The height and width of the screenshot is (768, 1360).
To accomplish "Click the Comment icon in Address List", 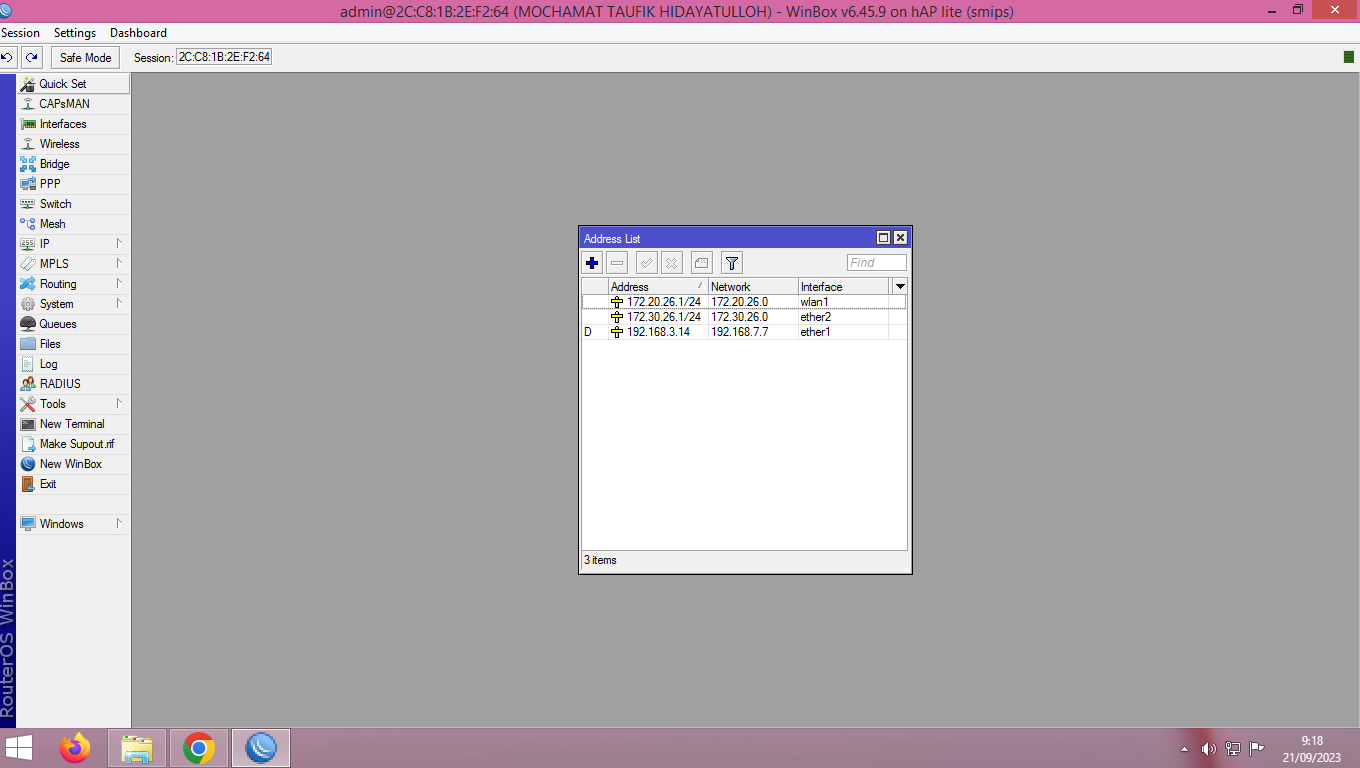I will [x=702, y=263].
